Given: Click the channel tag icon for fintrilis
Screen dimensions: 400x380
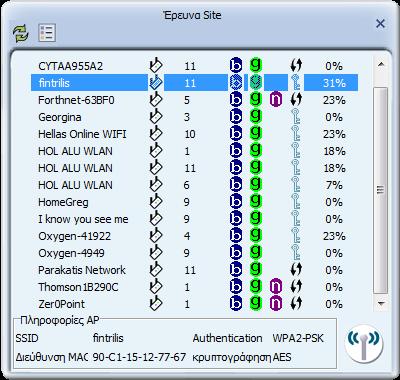Looking at the screenshot, I should [156, 82].
